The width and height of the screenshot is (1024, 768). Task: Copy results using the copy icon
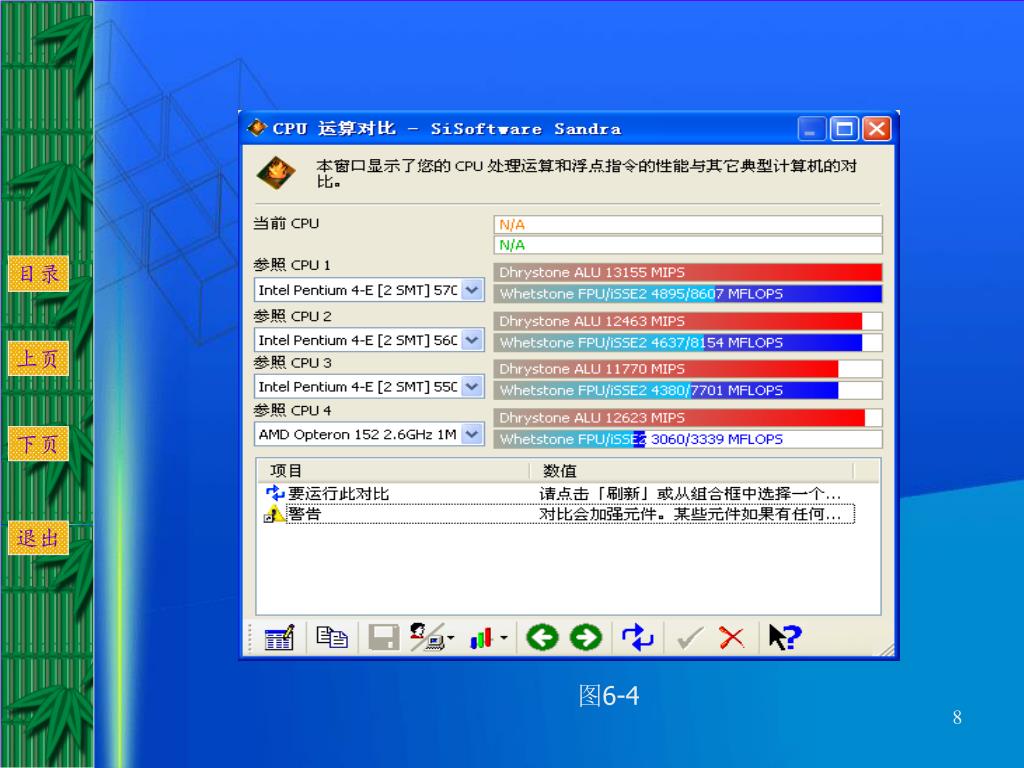pyautogui.click(x=332, y=637)
